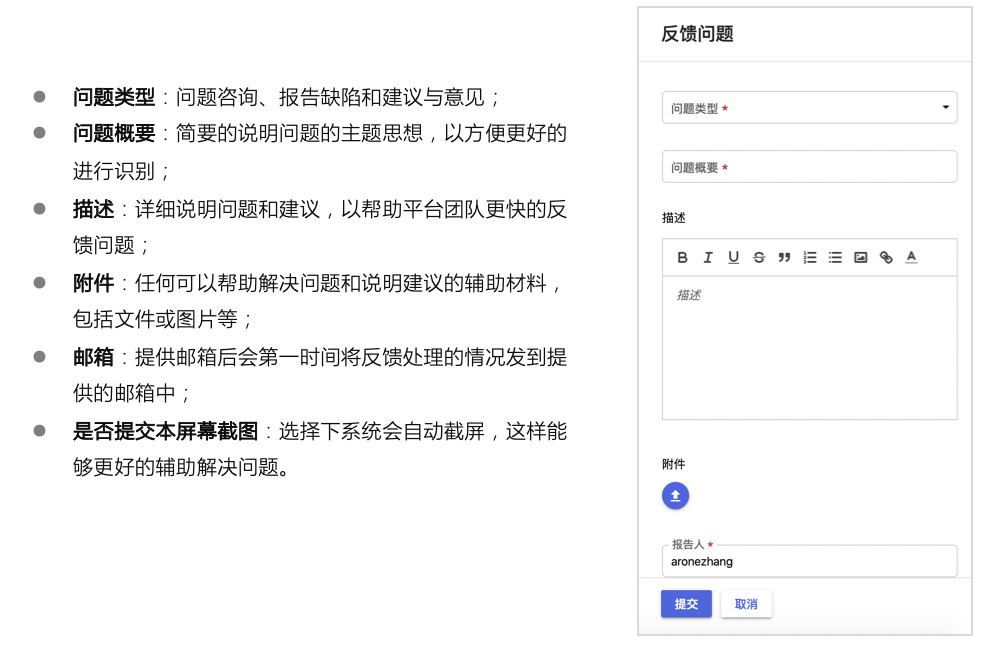Apply underline formatting to the description text
Screen dimensions: 982x646
pos(733,257)
